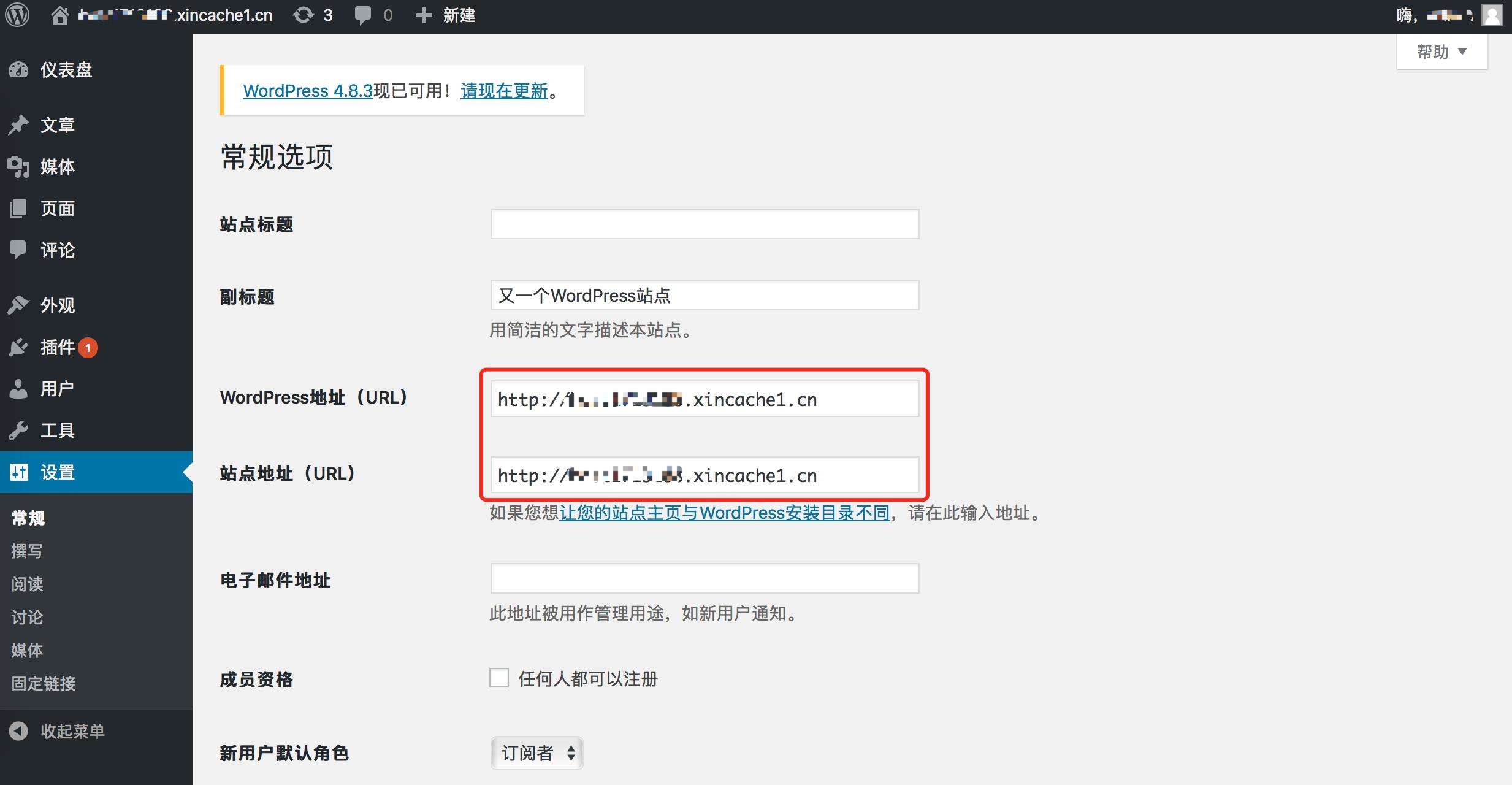1512x785 pixels.
Task: Click the 收起菜单 collapse arrow icon
Action: click(18, 731)
